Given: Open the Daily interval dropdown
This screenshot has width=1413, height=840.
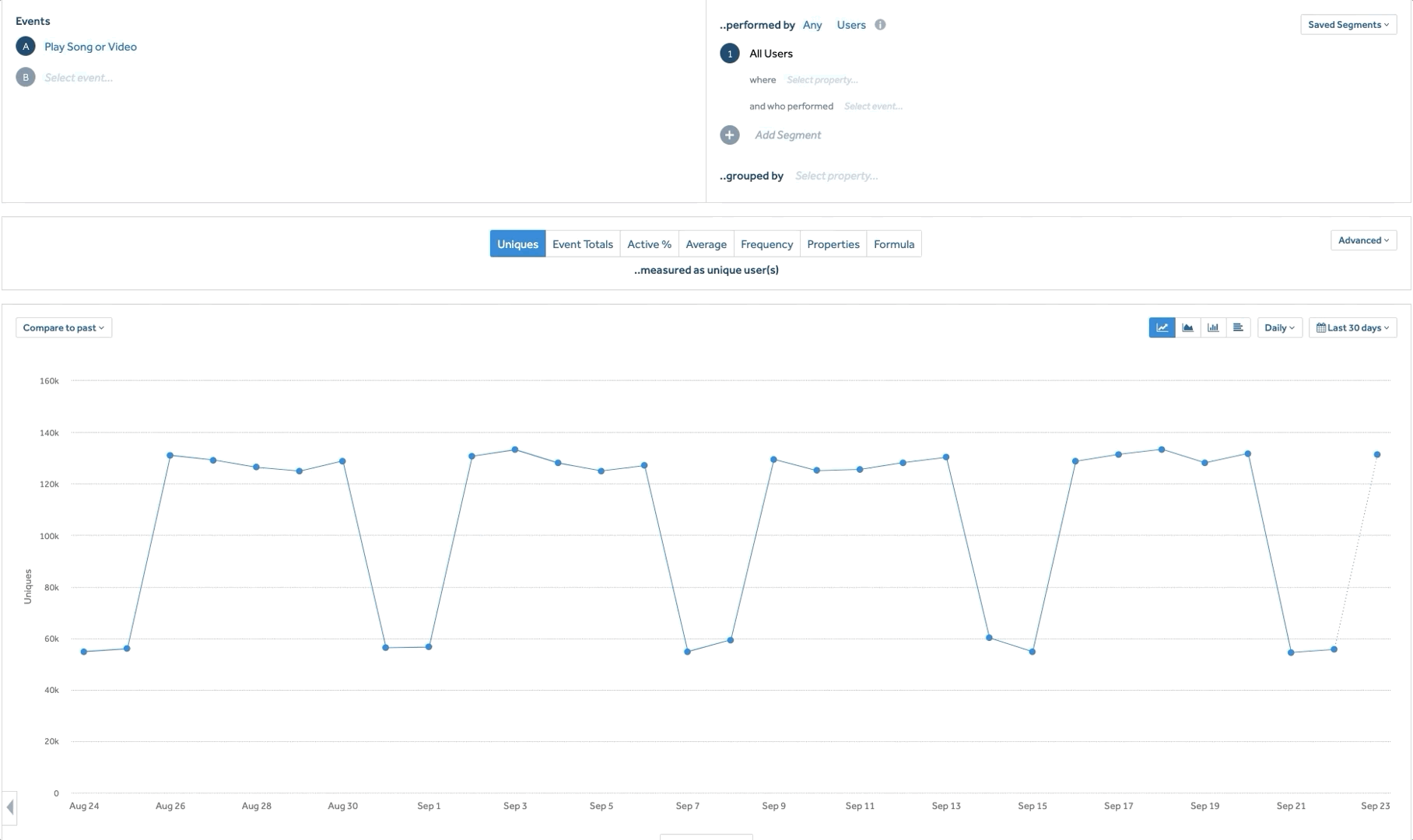Looking at the screenshot, I should click(1279, 327).
